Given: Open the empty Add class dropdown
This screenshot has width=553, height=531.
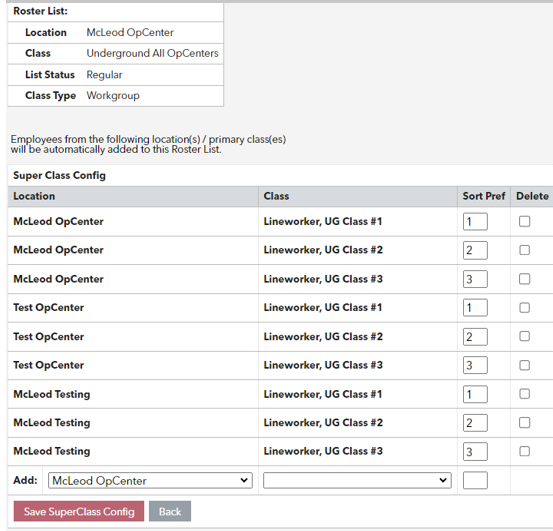Looking at the screenshot, I should (x=357, y=480).
